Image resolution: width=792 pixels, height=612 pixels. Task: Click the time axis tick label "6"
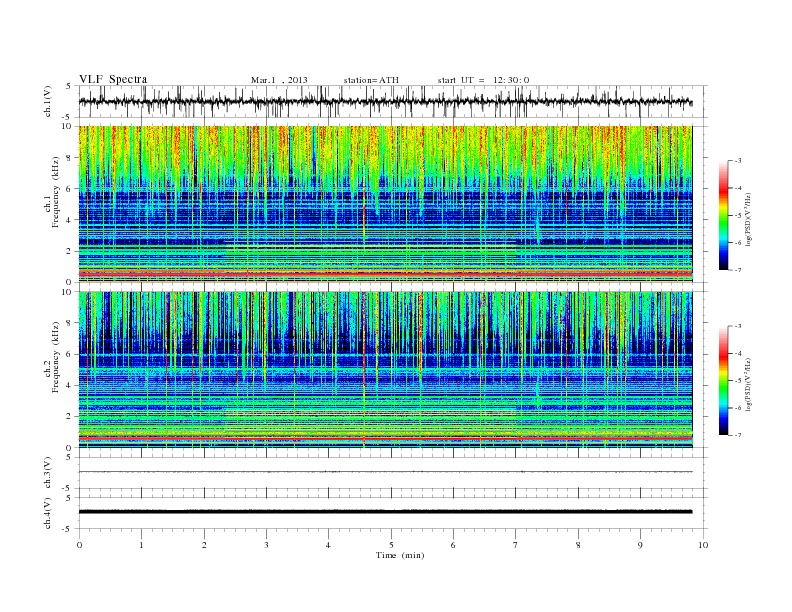[453, 545]
